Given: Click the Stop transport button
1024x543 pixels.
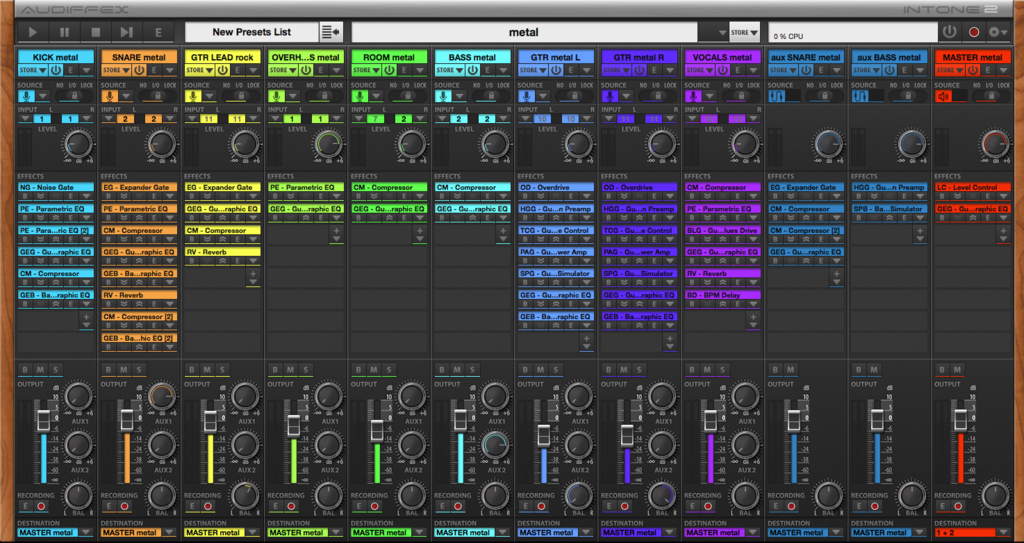Looking at the screenshot, I should pyautogui.click(x=95, y=33).
